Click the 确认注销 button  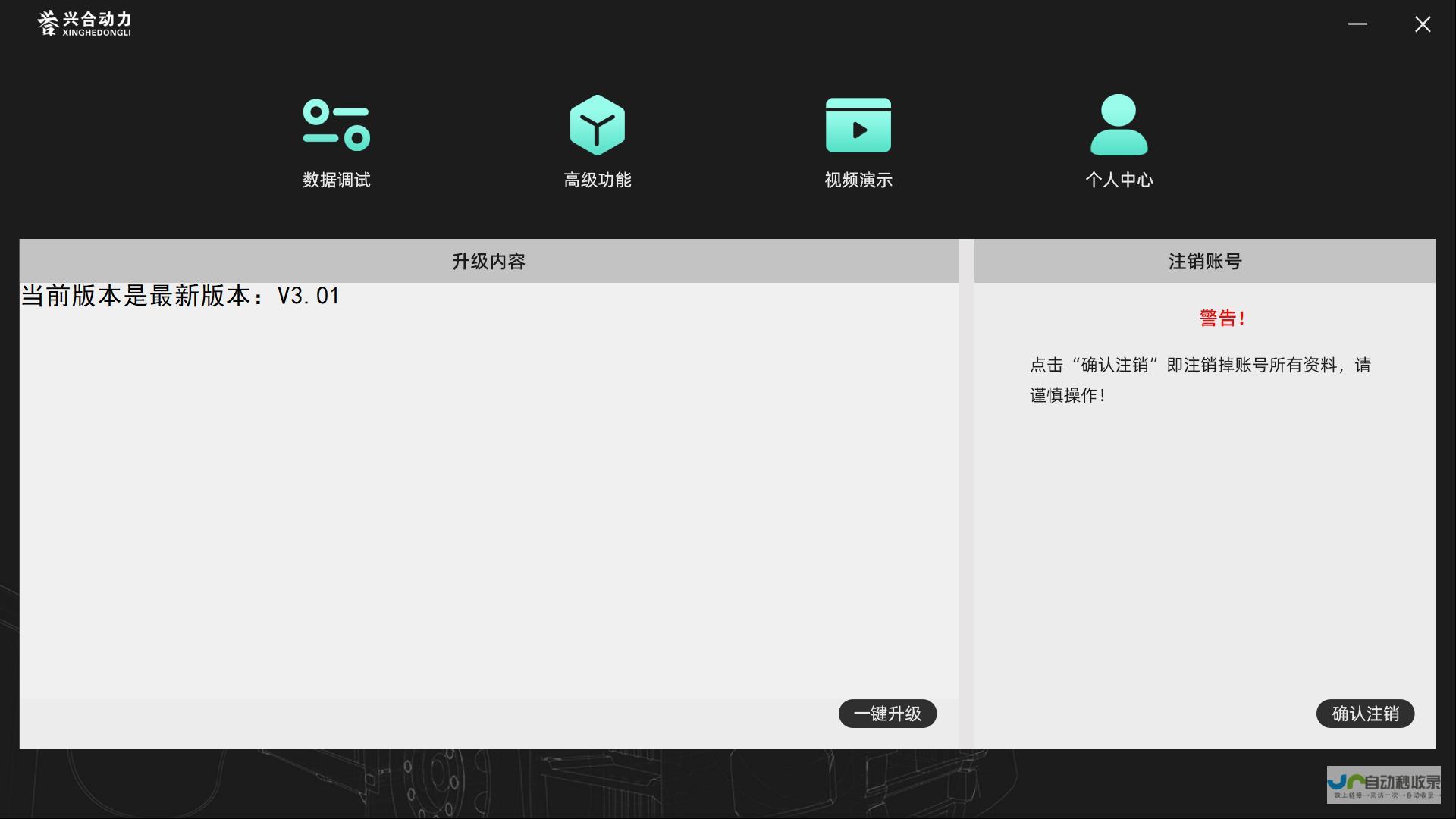(x=1365, y=714)
